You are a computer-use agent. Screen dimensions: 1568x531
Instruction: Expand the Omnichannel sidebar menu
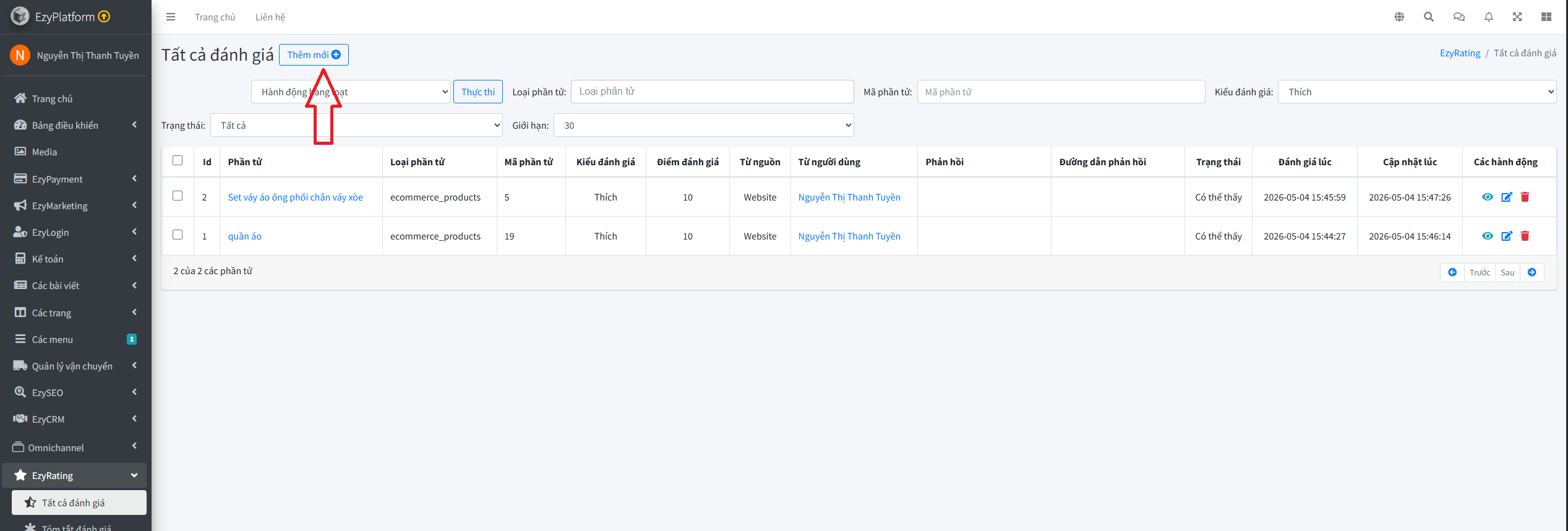74,447
